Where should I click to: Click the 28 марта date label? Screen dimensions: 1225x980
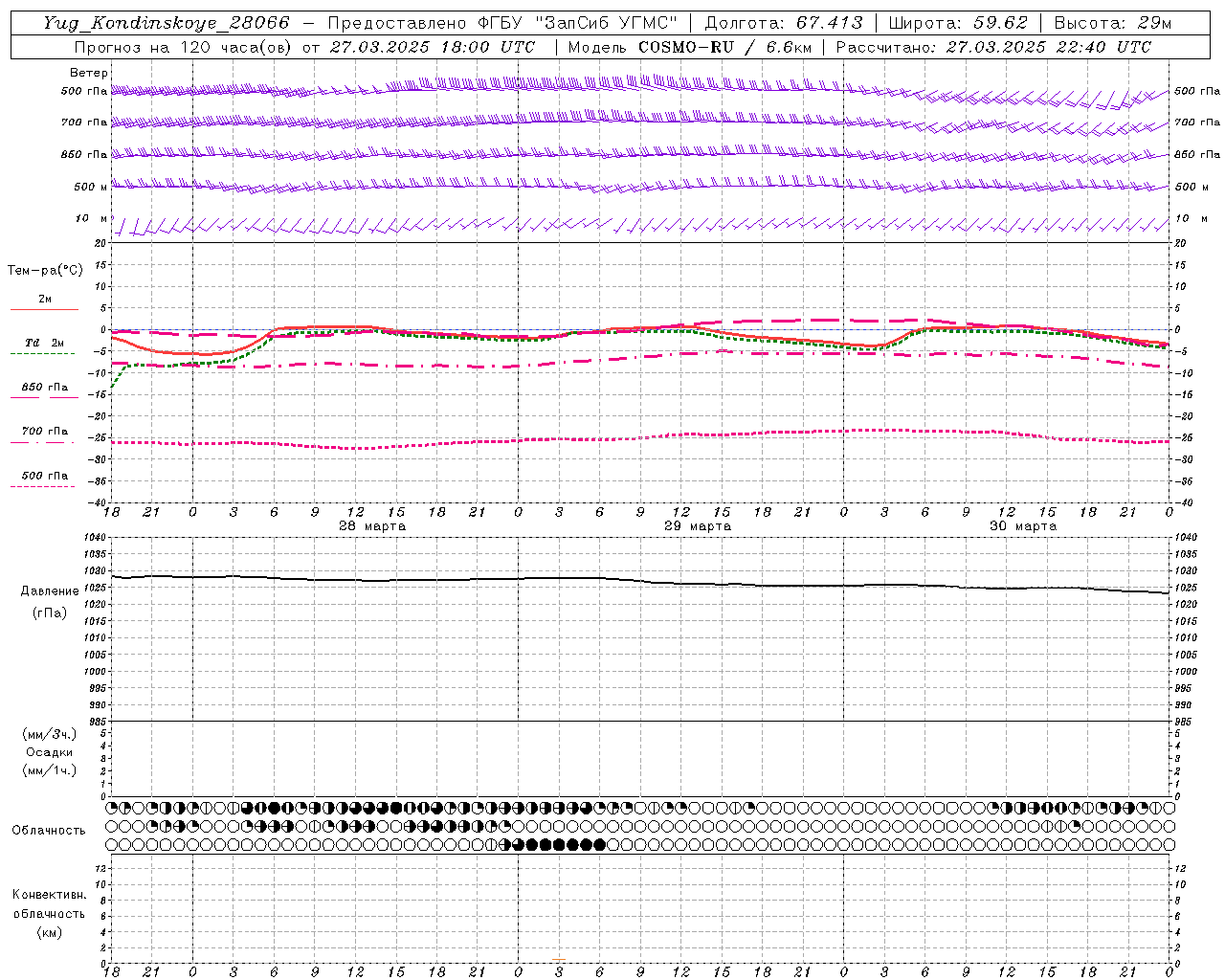372,526
